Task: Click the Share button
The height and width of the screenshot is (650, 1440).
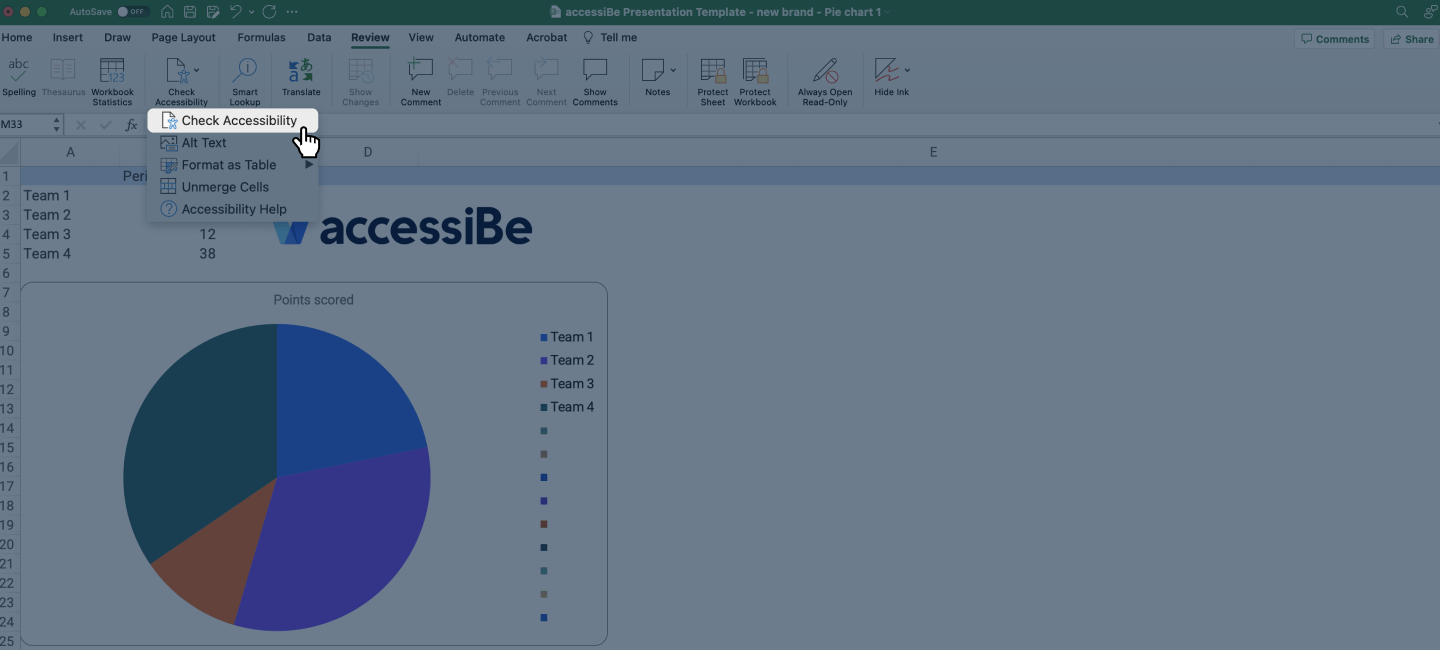Action: (x=1411, y=38)
